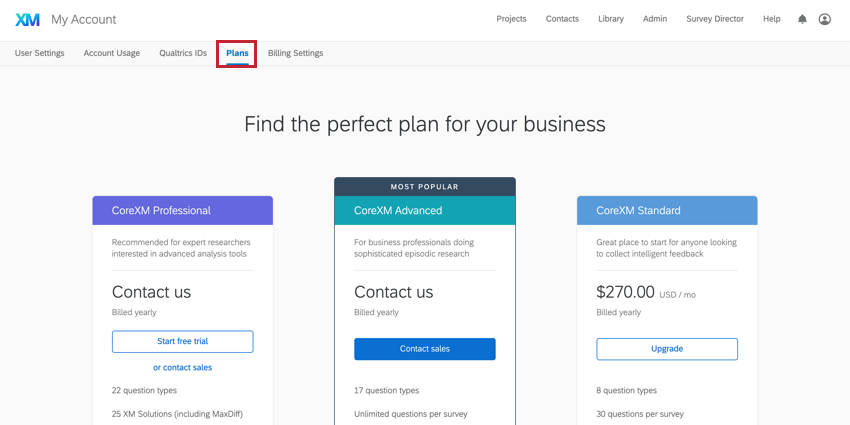Open the Account Usage tab

click(112, 53)
